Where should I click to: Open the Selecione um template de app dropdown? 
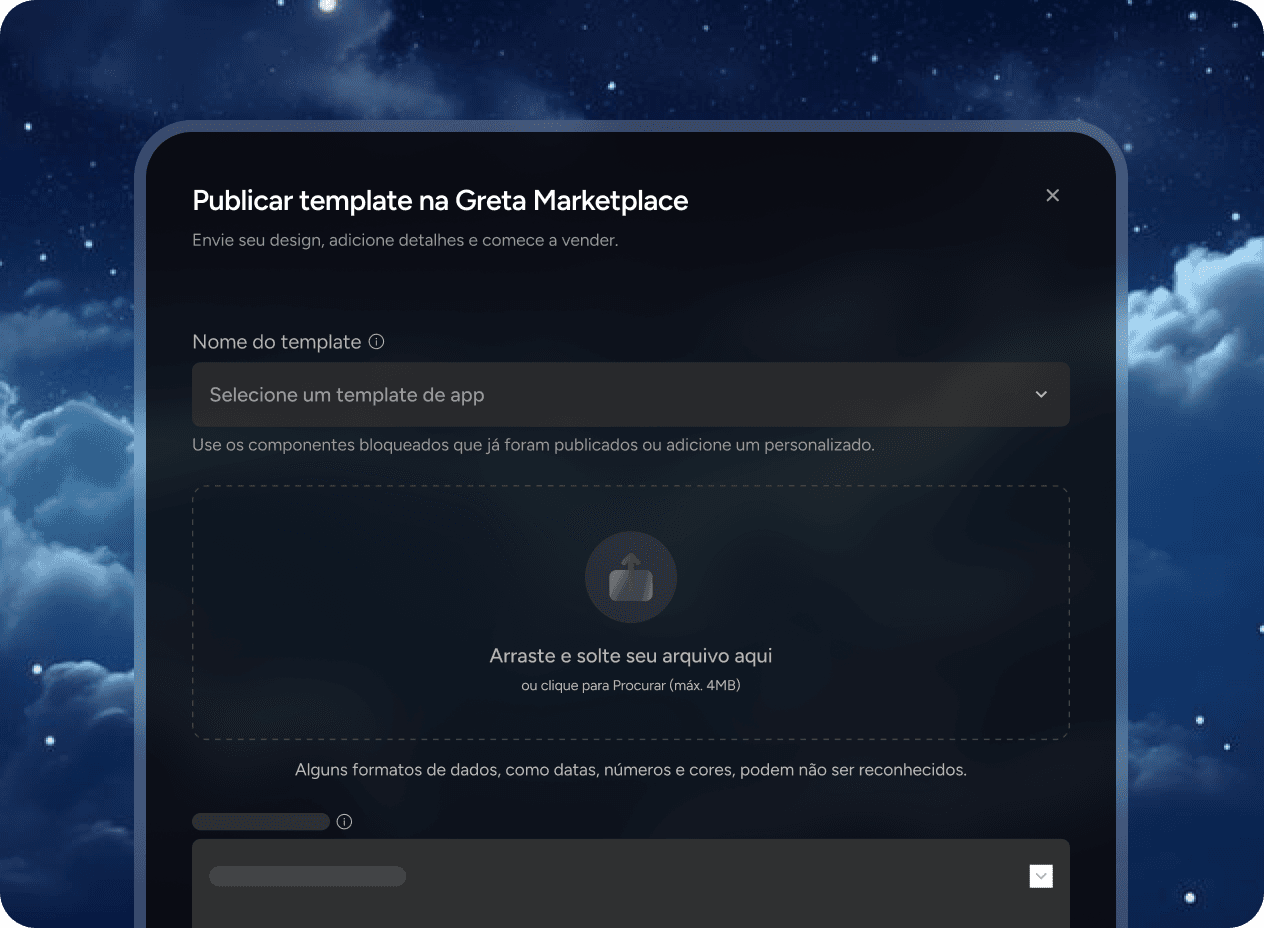631,394
